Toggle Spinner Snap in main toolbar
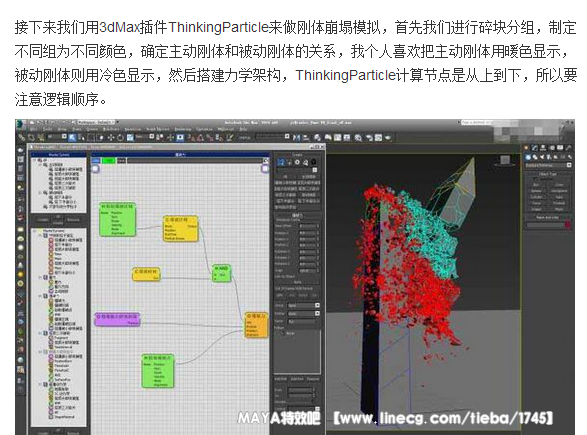 [x=219, y=137]
